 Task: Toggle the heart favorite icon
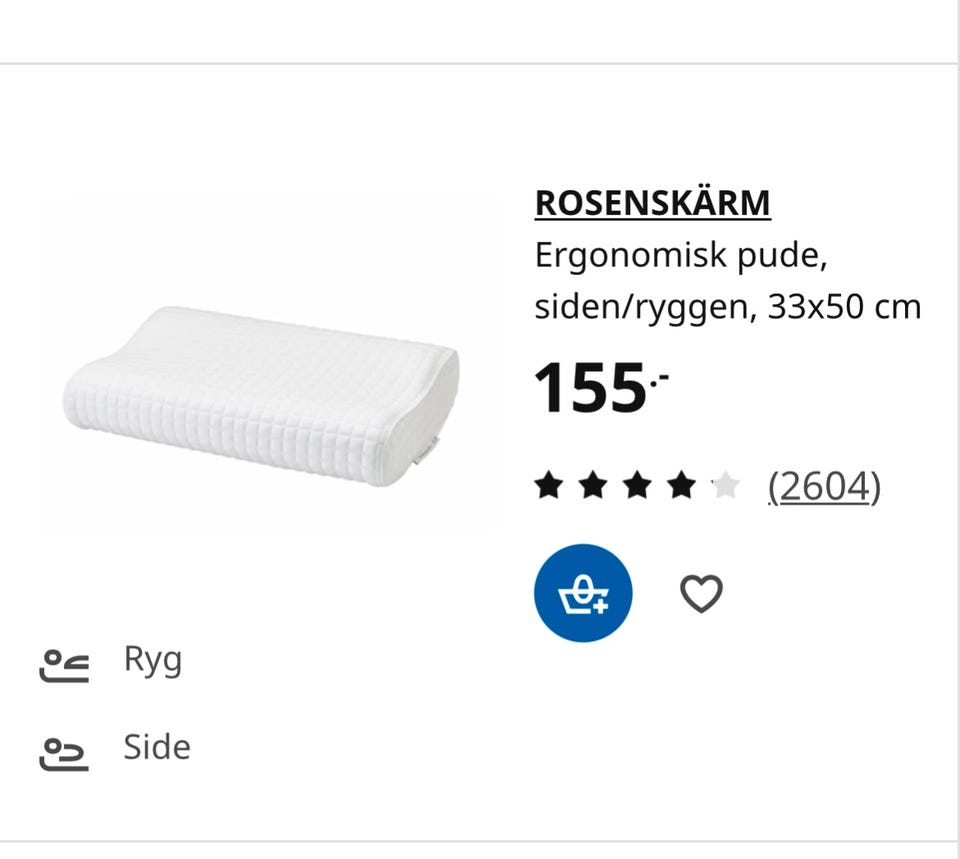click(x=701, y=594)
